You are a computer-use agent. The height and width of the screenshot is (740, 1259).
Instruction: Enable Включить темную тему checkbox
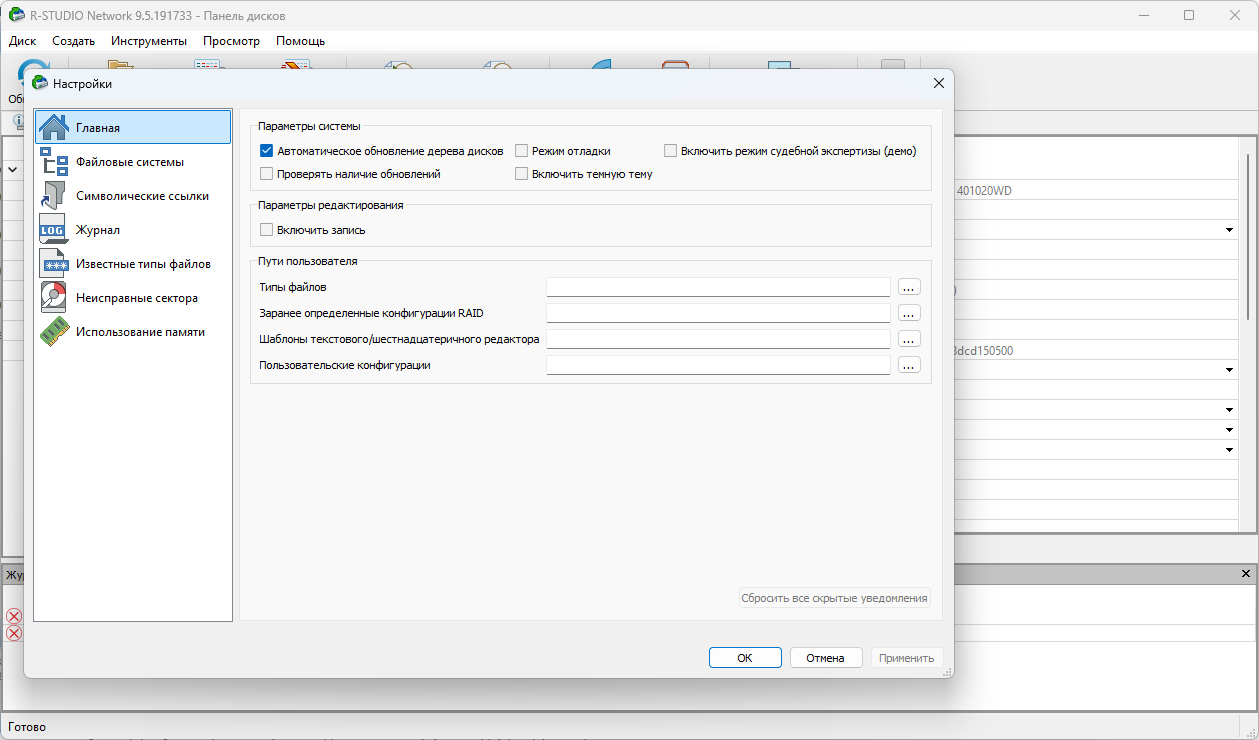[522, 174]
